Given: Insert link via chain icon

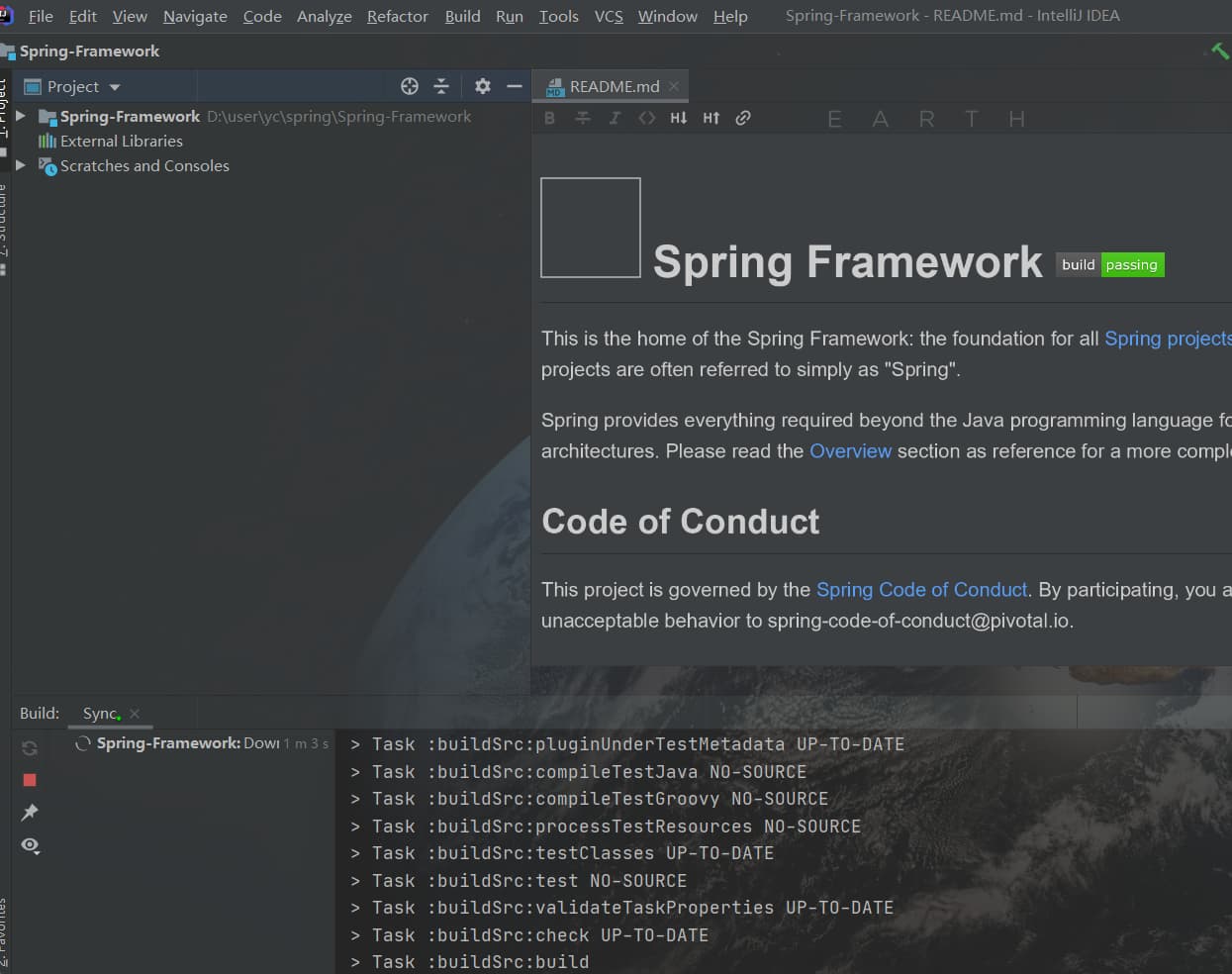Looking at the screenshot, I should 743,118.
